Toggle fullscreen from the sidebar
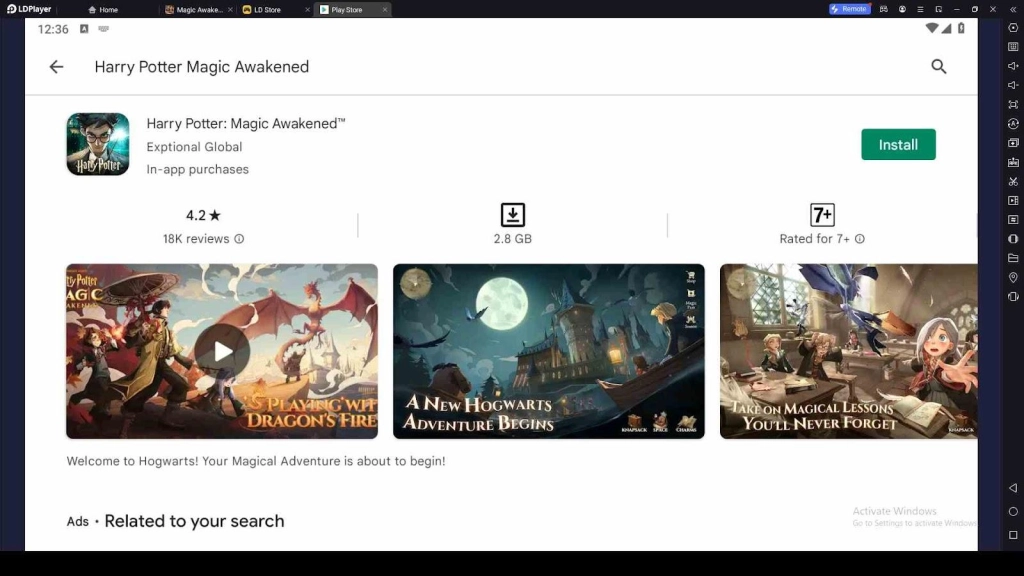The width and height of the screenshot is (1024, 576). tap(1013, 104)
